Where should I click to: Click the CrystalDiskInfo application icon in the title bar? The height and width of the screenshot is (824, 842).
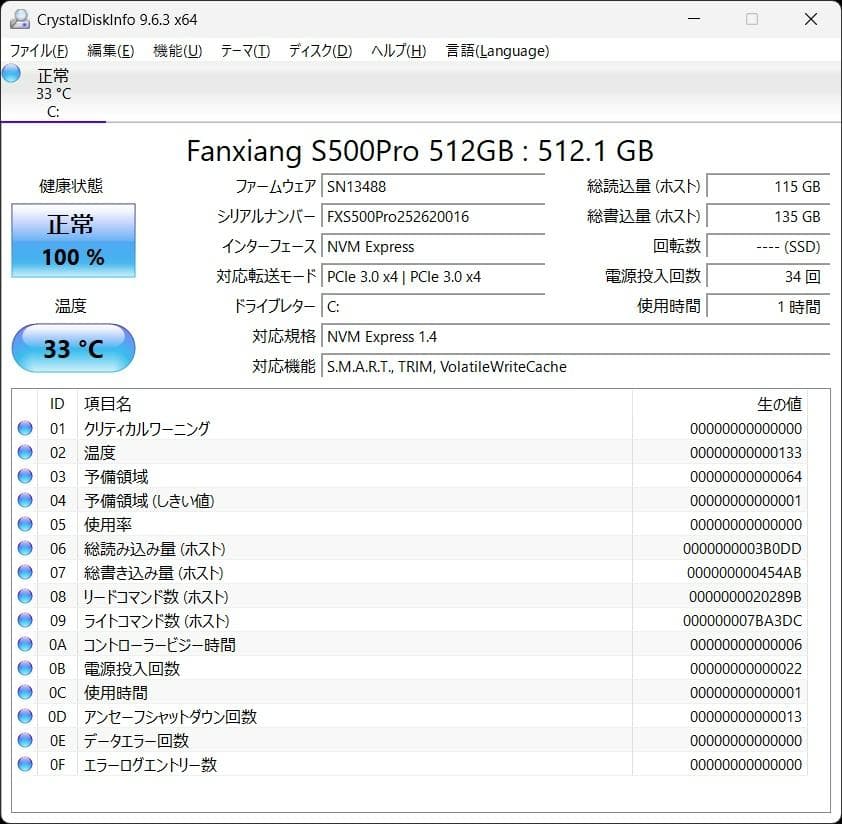pyautogui.click(x=22, y=19)
